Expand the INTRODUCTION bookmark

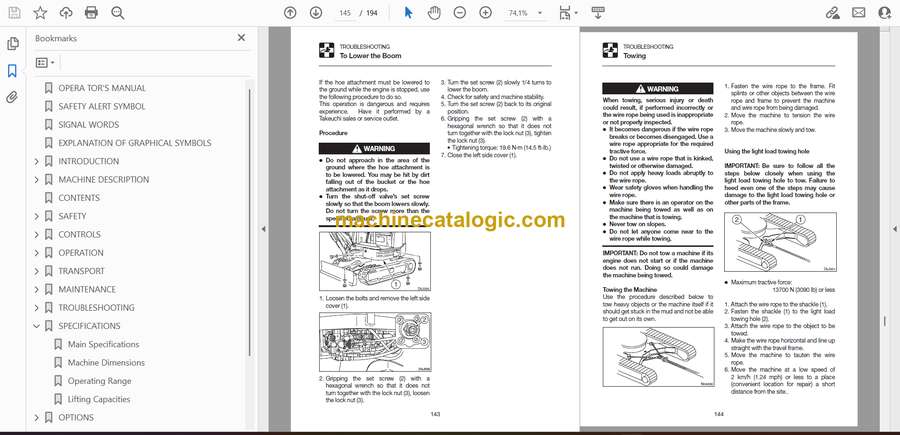37,161
